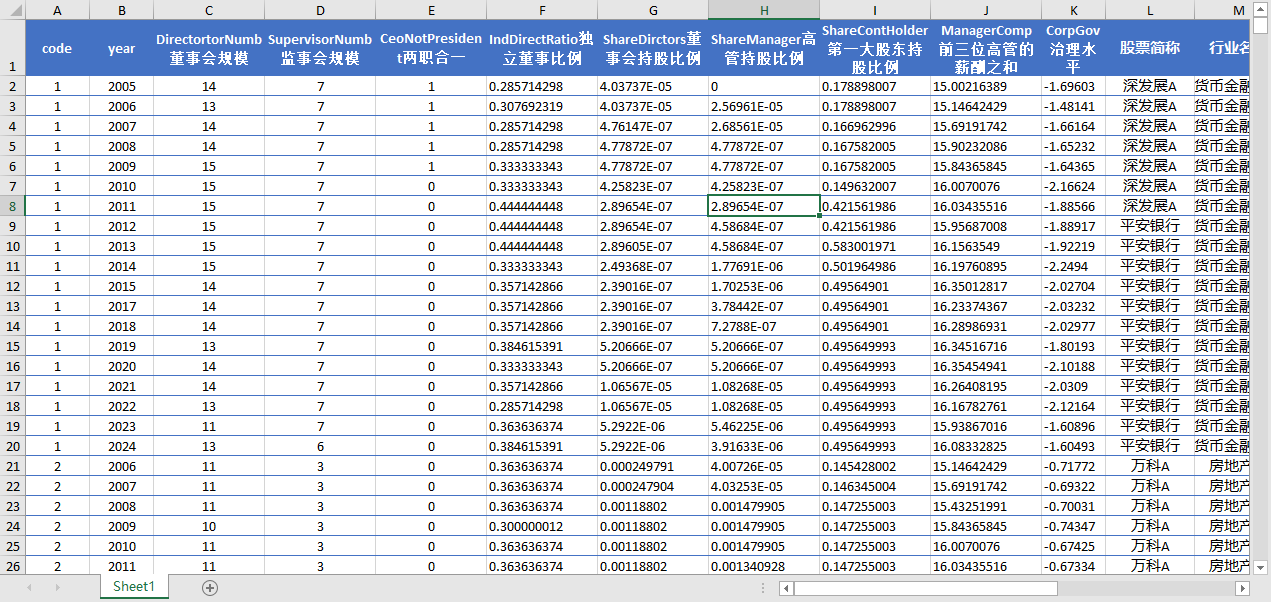Select the row 8 header
This screenshot has width=1271, height=602.
tap(12, 206)
